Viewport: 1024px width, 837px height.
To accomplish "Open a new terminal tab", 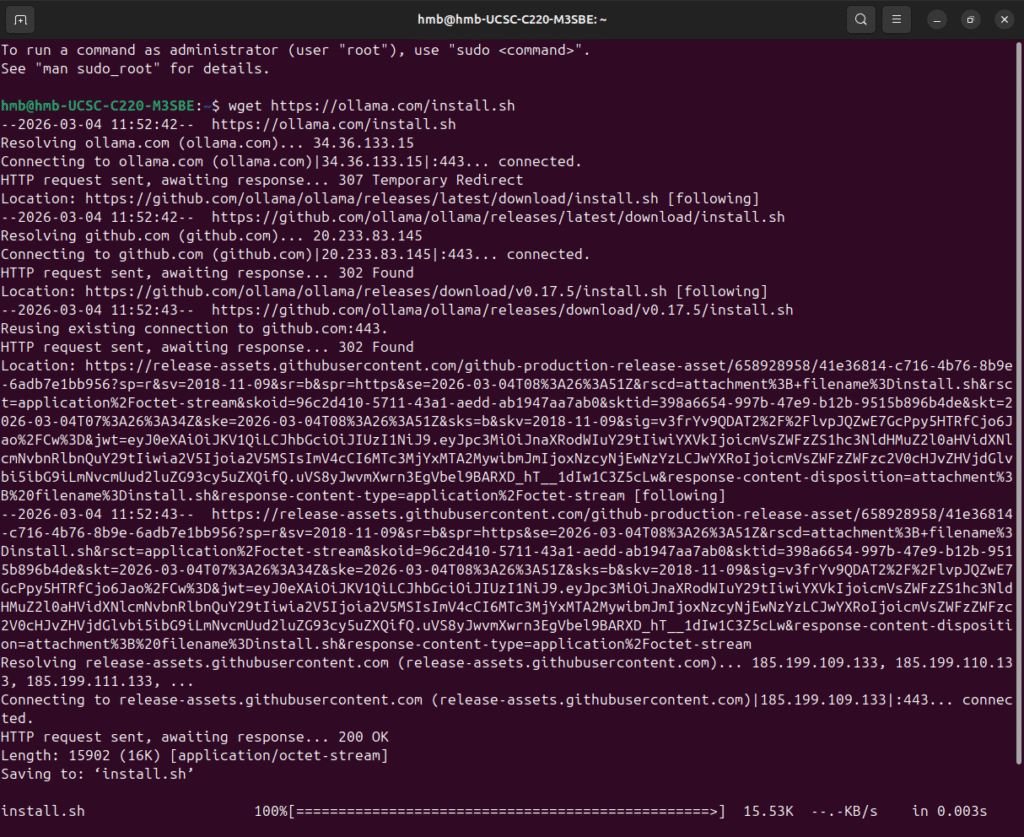I will pyautogui.click(x=21, y=19).
